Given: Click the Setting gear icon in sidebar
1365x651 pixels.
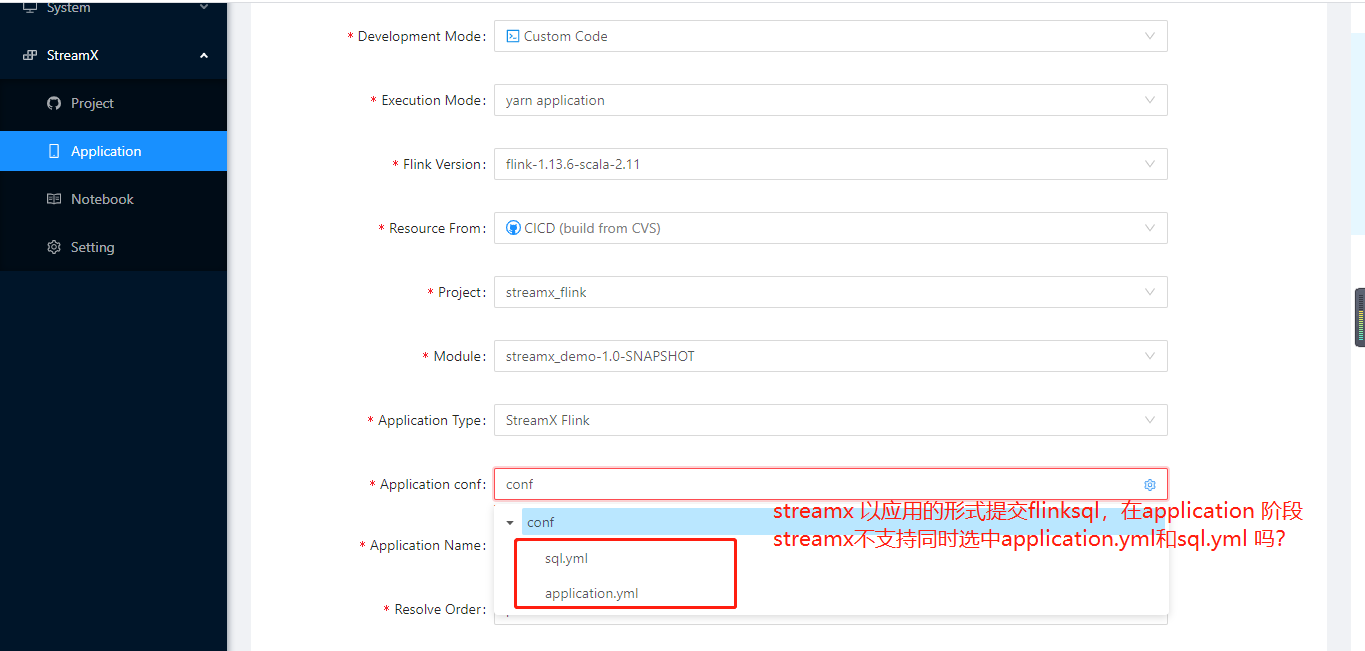Looking at the screenshot, I should (54, 247).
